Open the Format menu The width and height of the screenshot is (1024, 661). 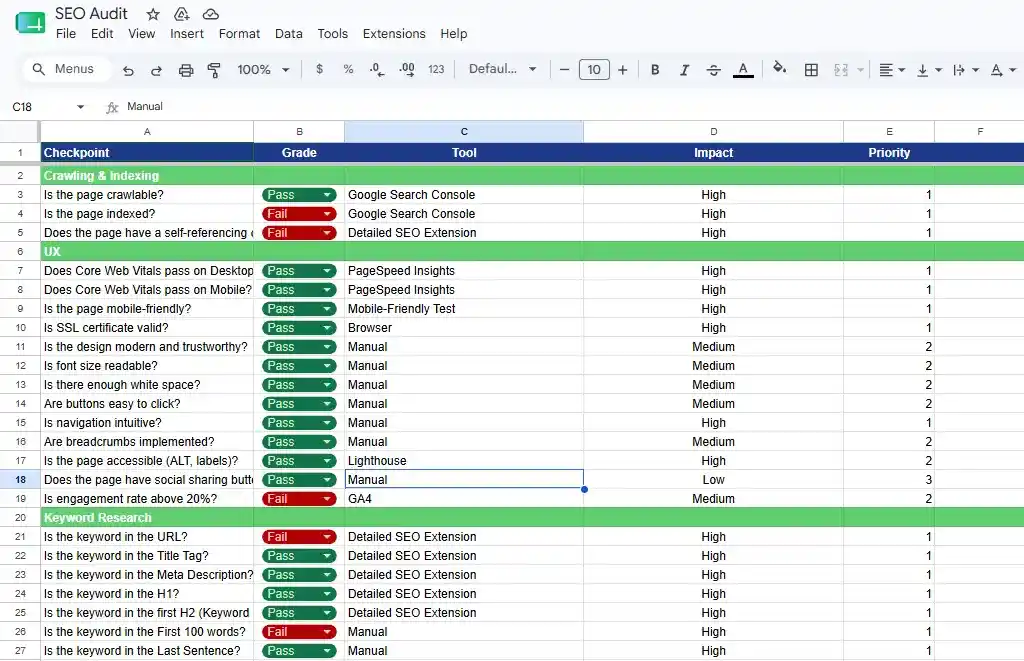coord(239,33)
